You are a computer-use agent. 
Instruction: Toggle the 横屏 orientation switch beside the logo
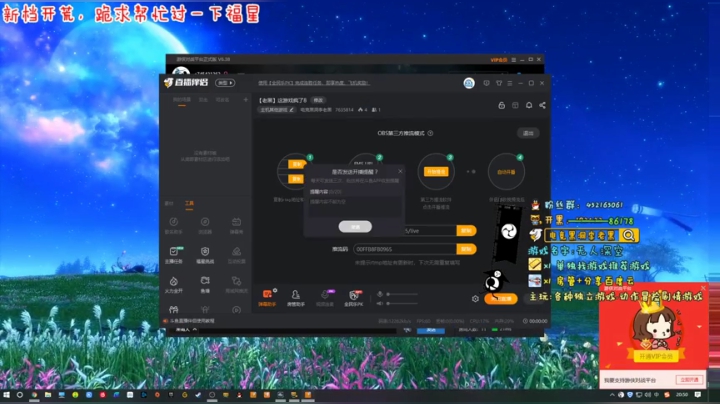tap(225, 83)
